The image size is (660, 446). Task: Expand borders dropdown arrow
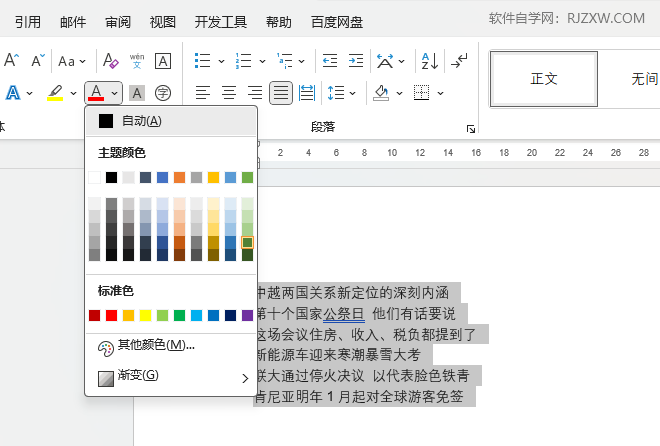440,93
